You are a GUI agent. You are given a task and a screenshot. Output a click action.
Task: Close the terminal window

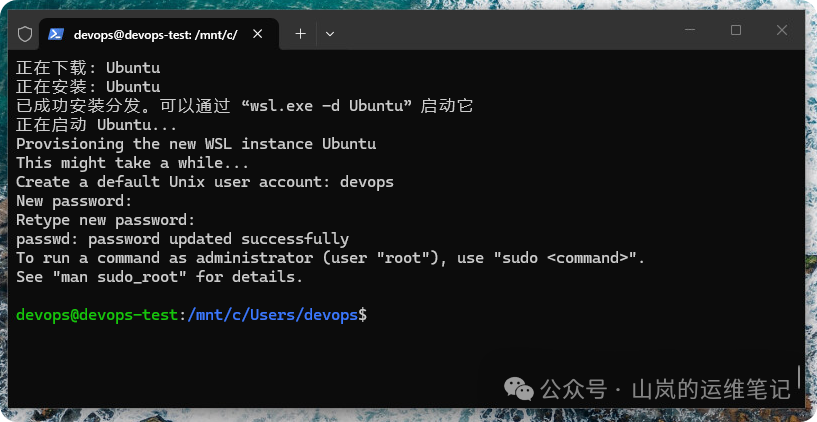782,30
